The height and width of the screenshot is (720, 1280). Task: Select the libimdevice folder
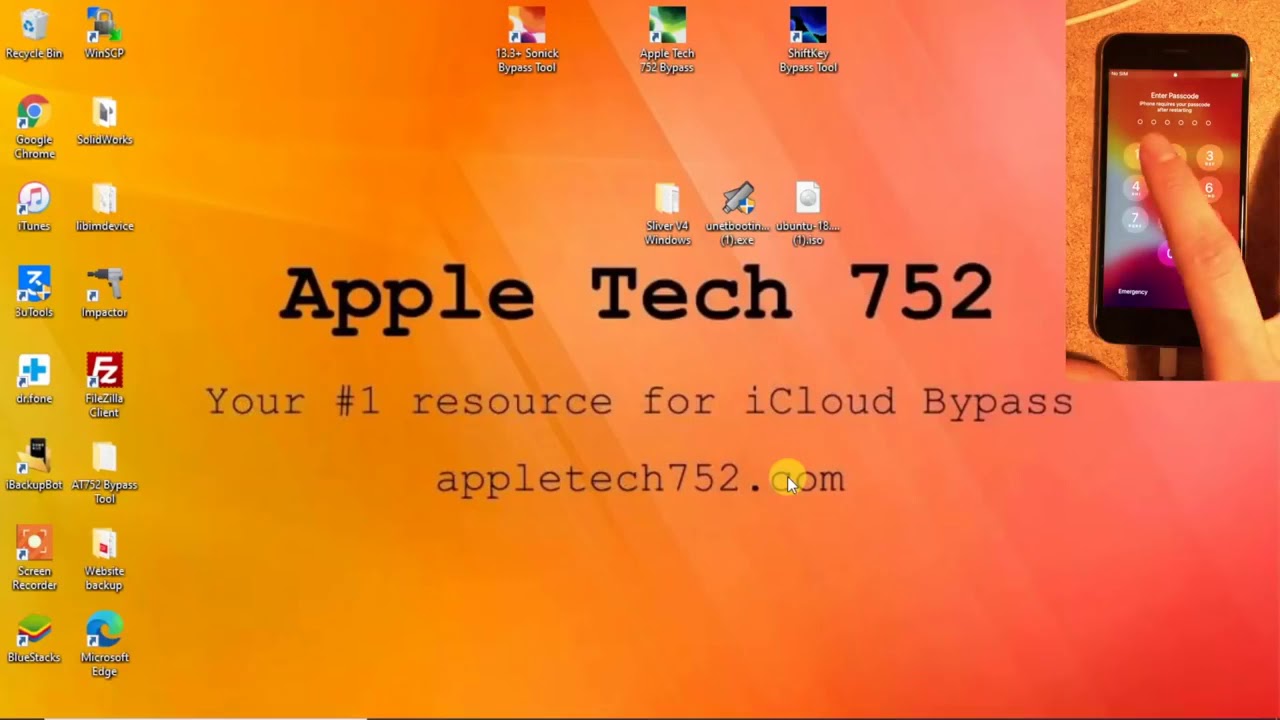pyautogui.click(x=104, y=207)
